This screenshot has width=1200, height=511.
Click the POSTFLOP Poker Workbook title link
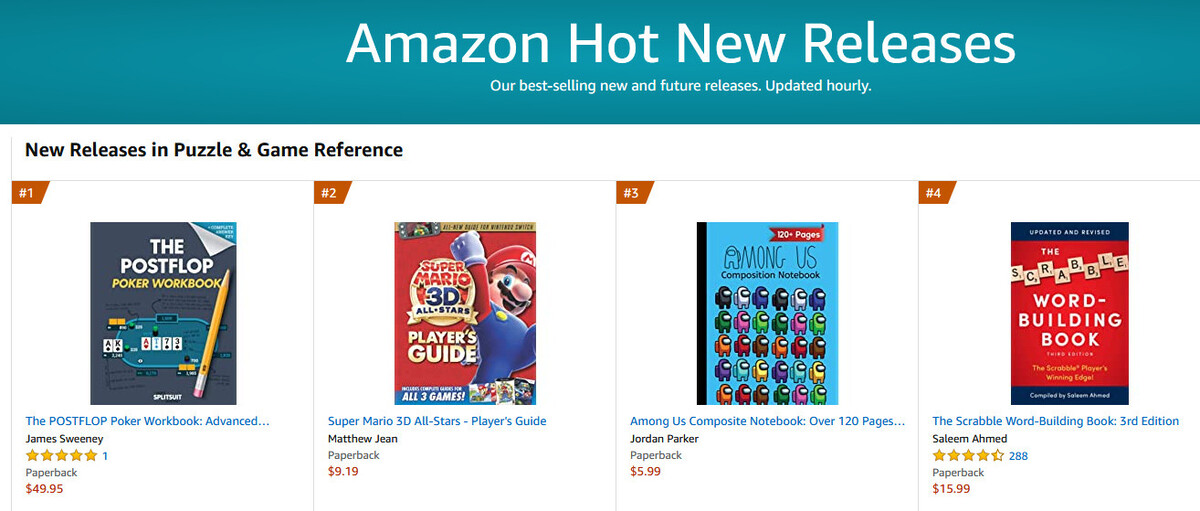pyautogui.click(x=148, y=421)
